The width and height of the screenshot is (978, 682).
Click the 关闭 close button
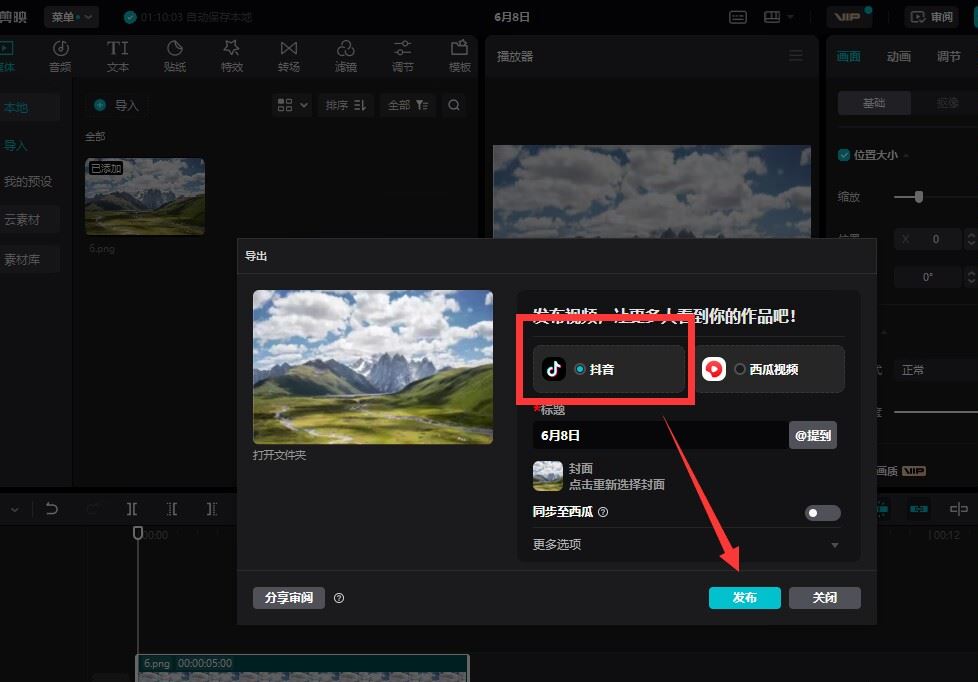(x=825, y=598)
